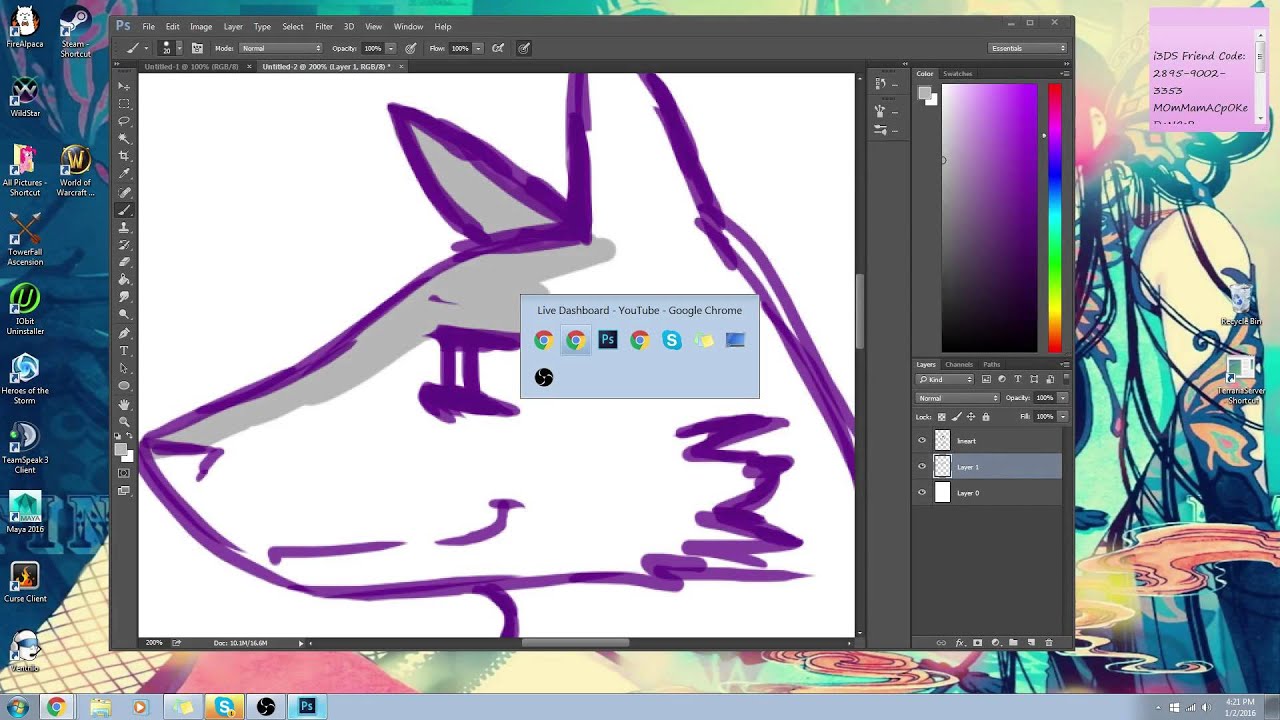Open the layer blend mode Normal dropdown
The image size is (1280, 720).
[x=958, y=398]
